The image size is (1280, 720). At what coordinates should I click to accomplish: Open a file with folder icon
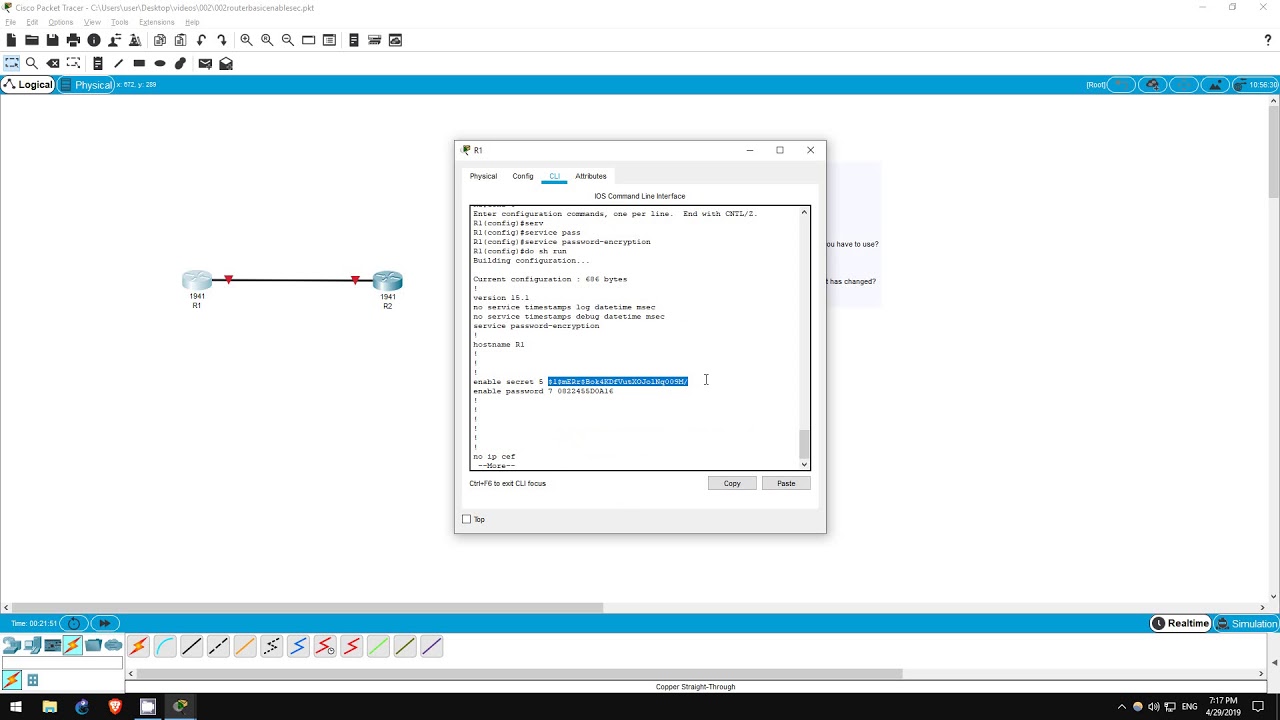(32, 40)
